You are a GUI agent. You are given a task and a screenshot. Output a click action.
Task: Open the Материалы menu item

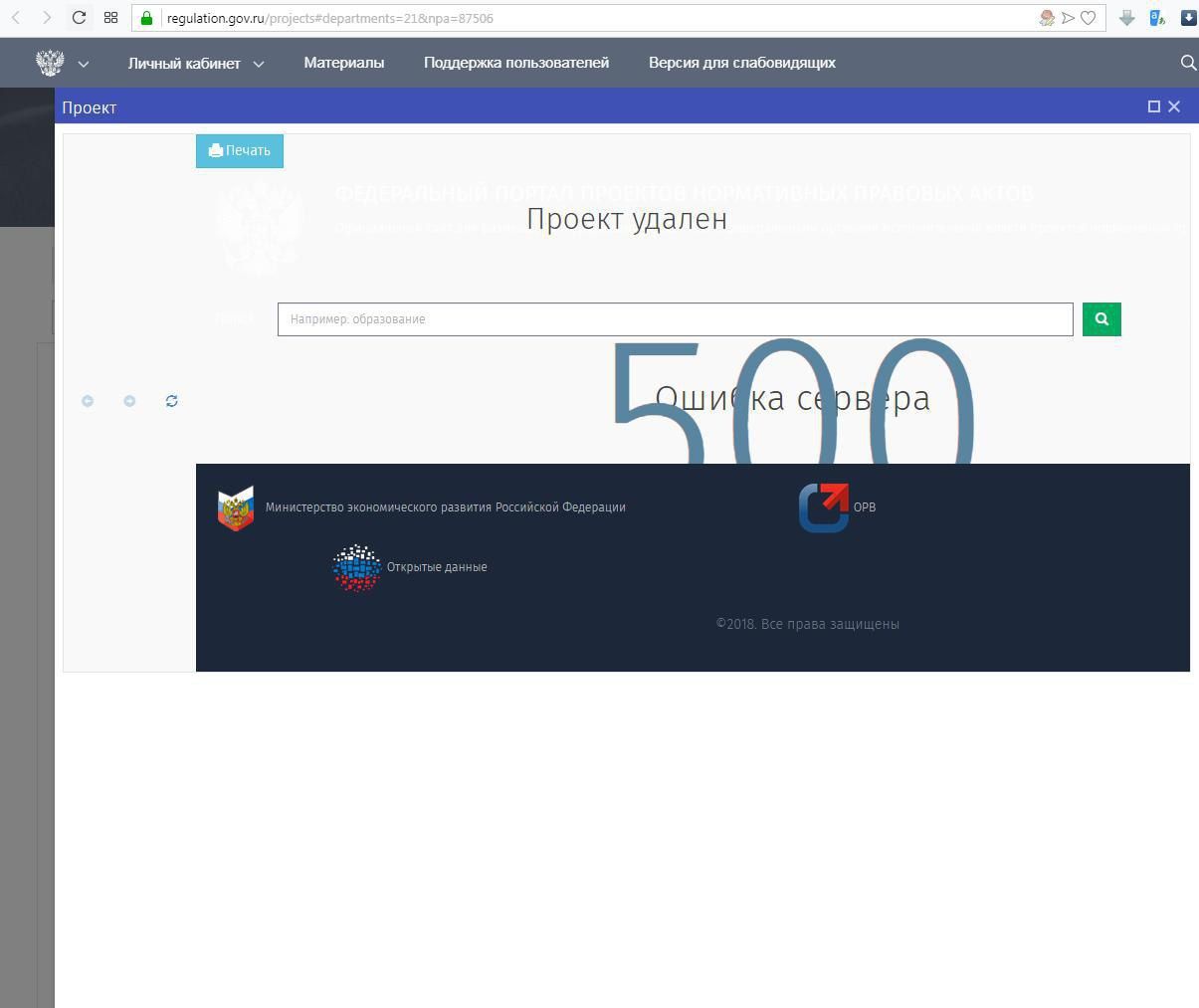pyautogui.click(x=343, y=63)
